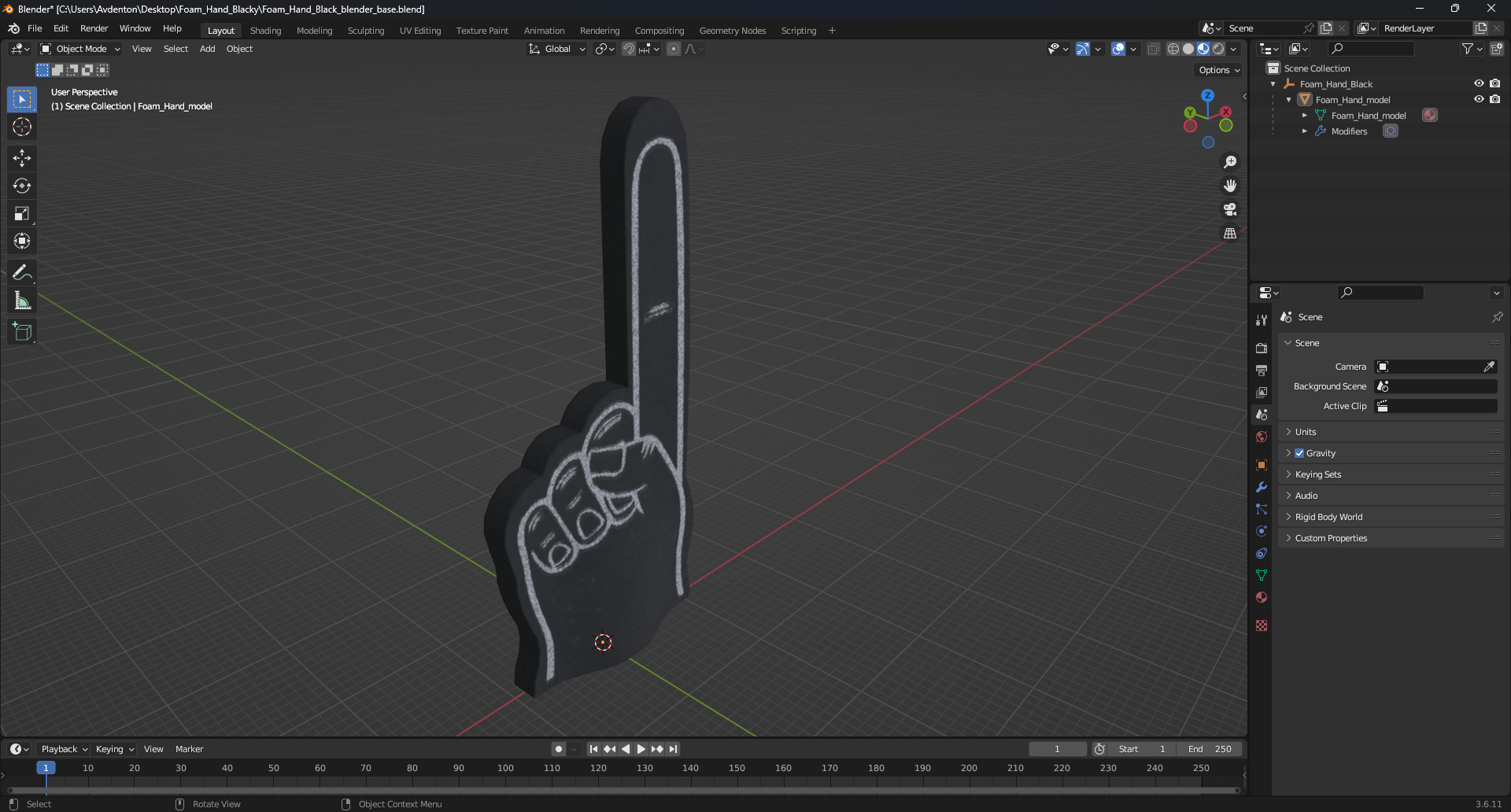
Task: Open the Render properties tab
Action: tap(1262, 348)
